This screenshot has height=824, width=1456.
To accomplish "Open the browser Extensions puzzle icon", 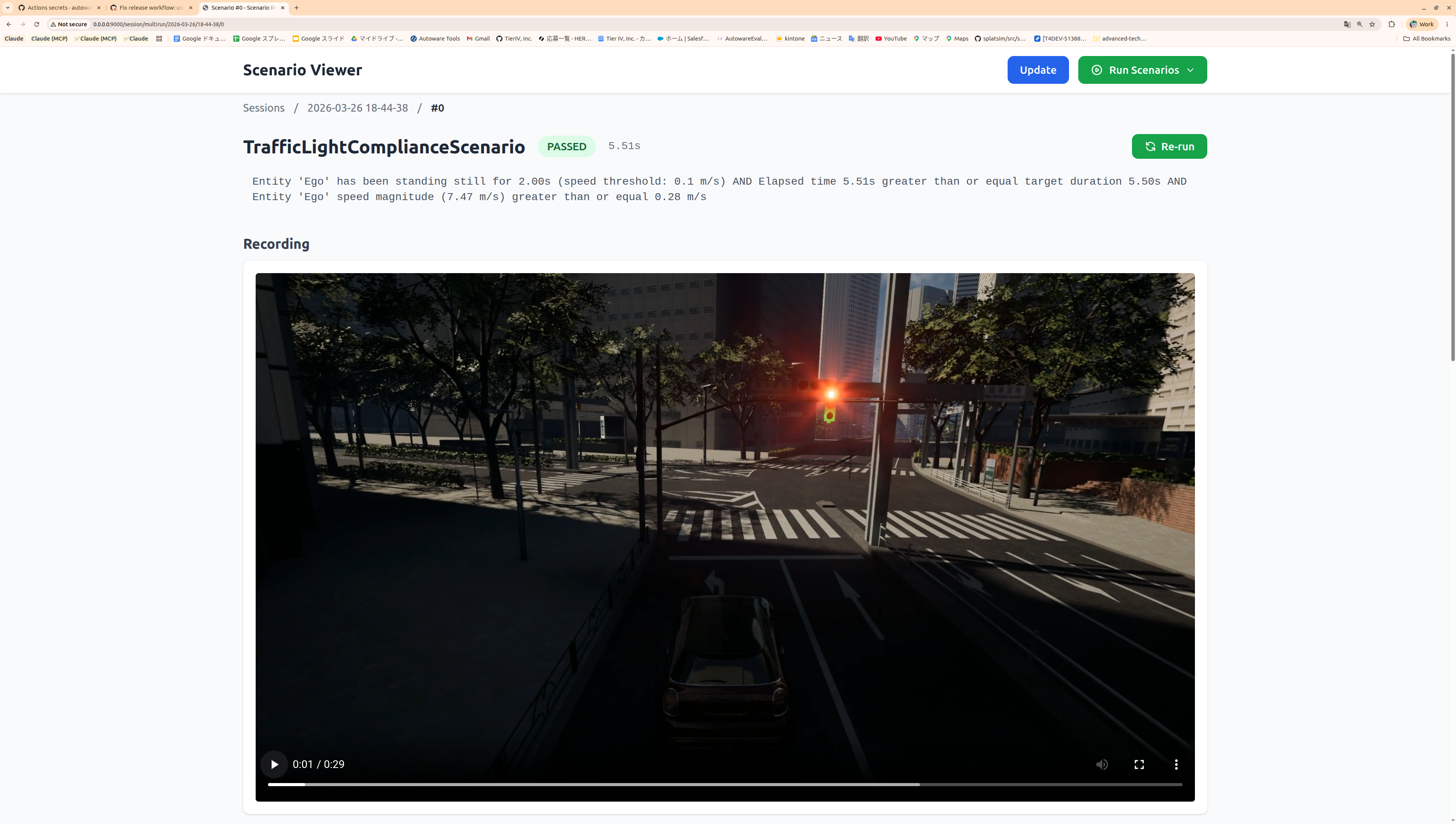I will click(1392, 24).
